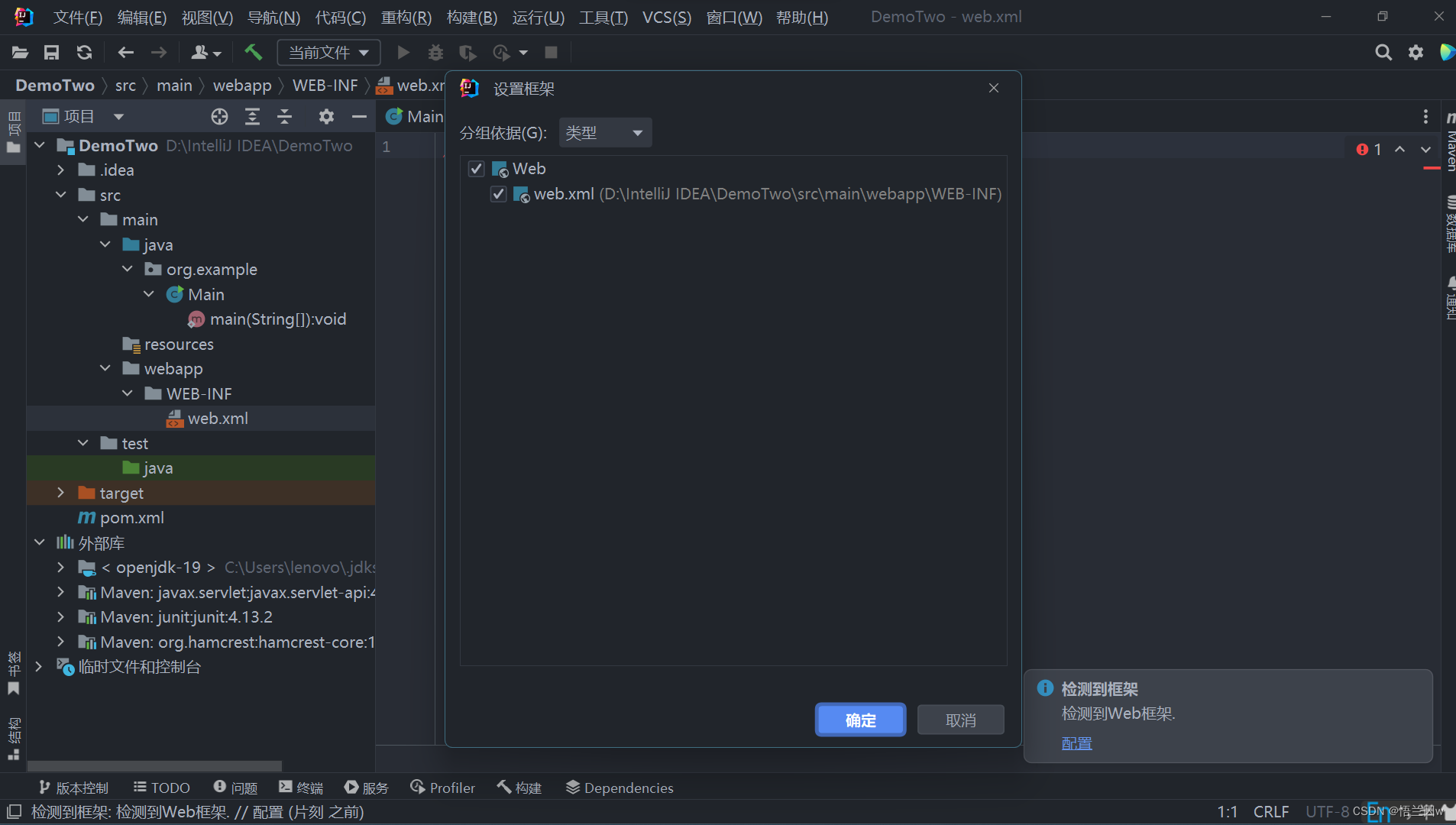Click the Select Opened File target icon
The width and height of the screenshot is (1456, 825).
pyautogui.click(x=219, y=116)
